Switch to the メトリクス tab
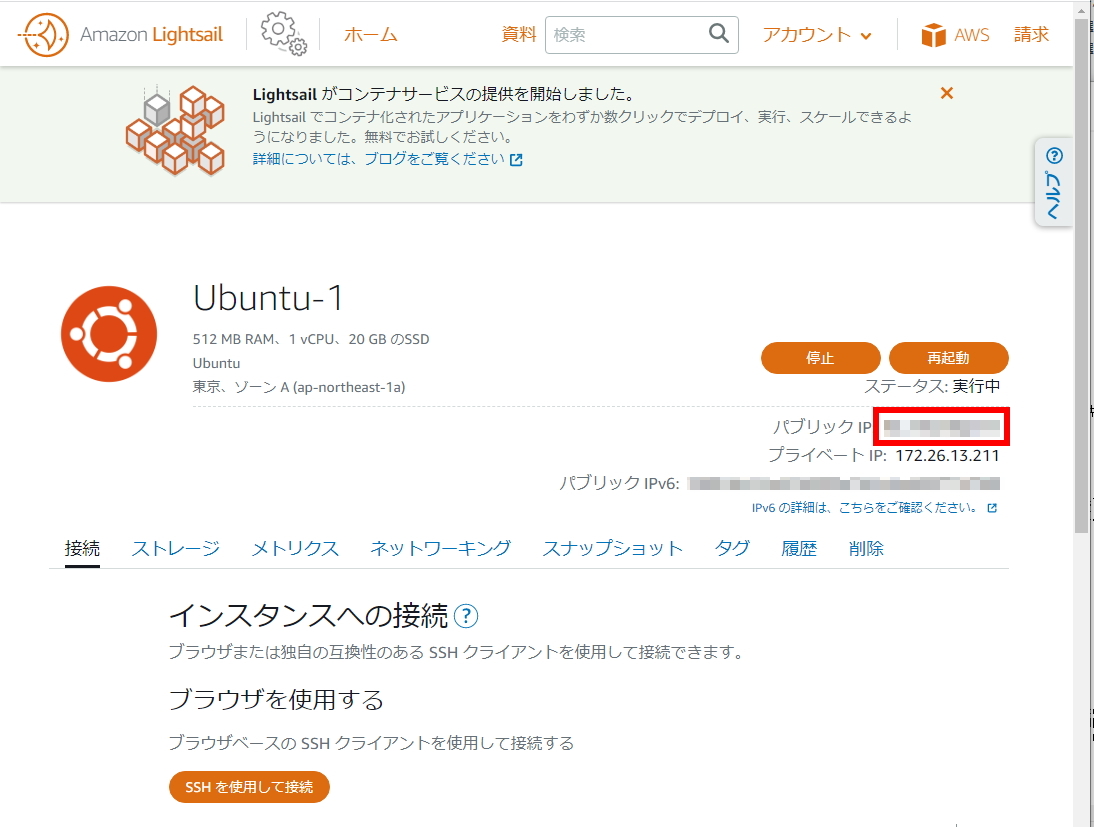This screenshot has height=827, width=1094. (295, 549)
